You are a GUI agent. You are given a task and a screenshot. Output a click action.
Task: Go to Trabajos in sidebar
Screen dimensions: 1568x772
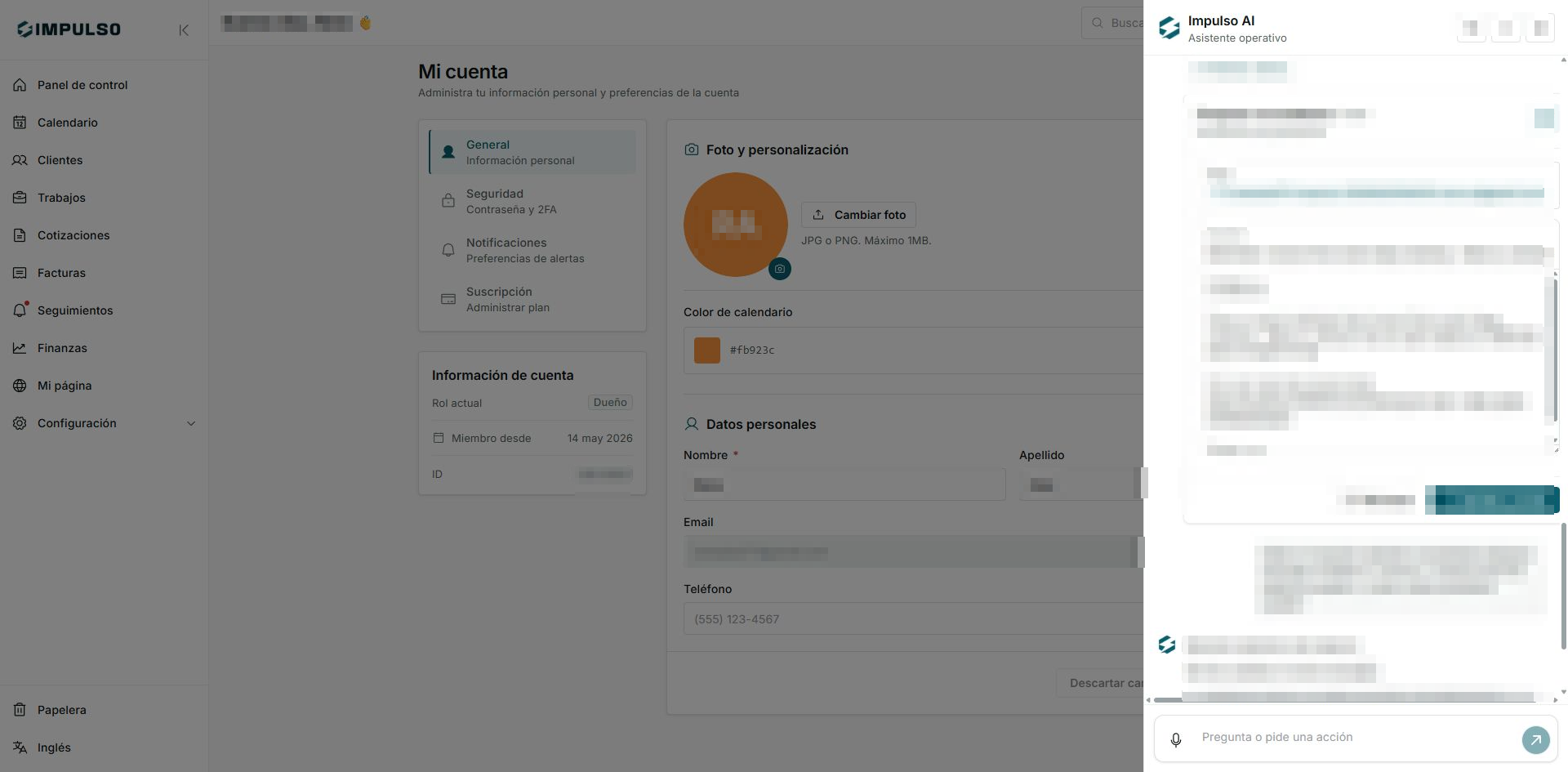click(61, 198)
